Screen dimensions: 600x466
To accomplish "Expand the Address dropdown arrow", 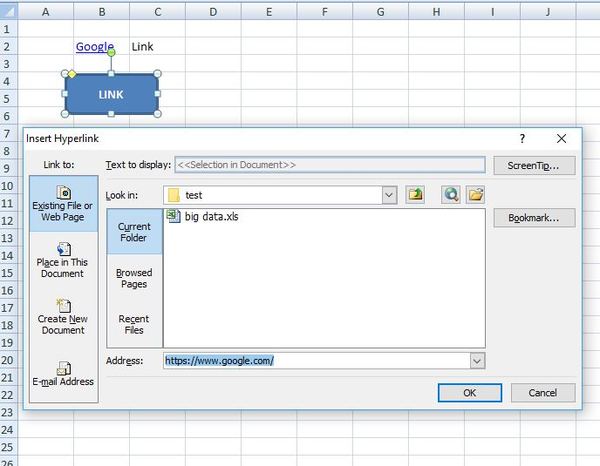I will point(476,360).
